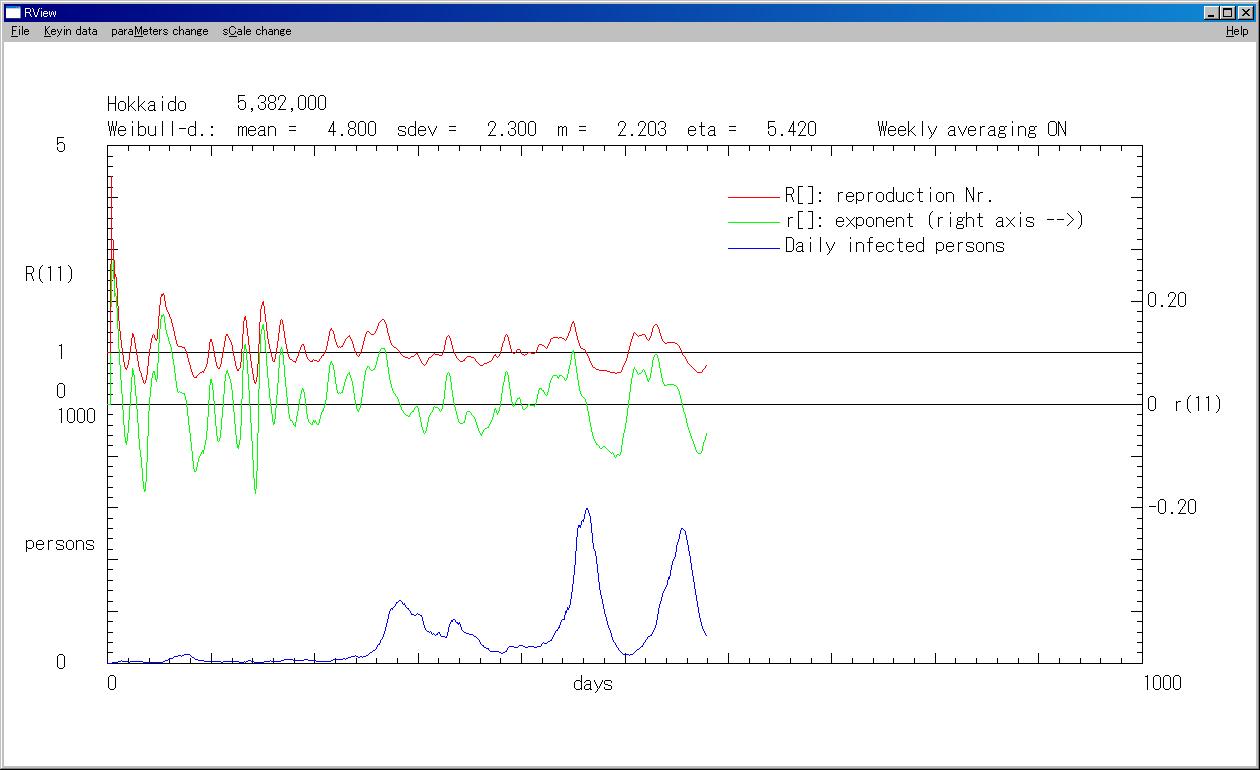This screenshot has width=1260, height=770.
Task: Minimize the RView window
Action: pos(1212,13)
